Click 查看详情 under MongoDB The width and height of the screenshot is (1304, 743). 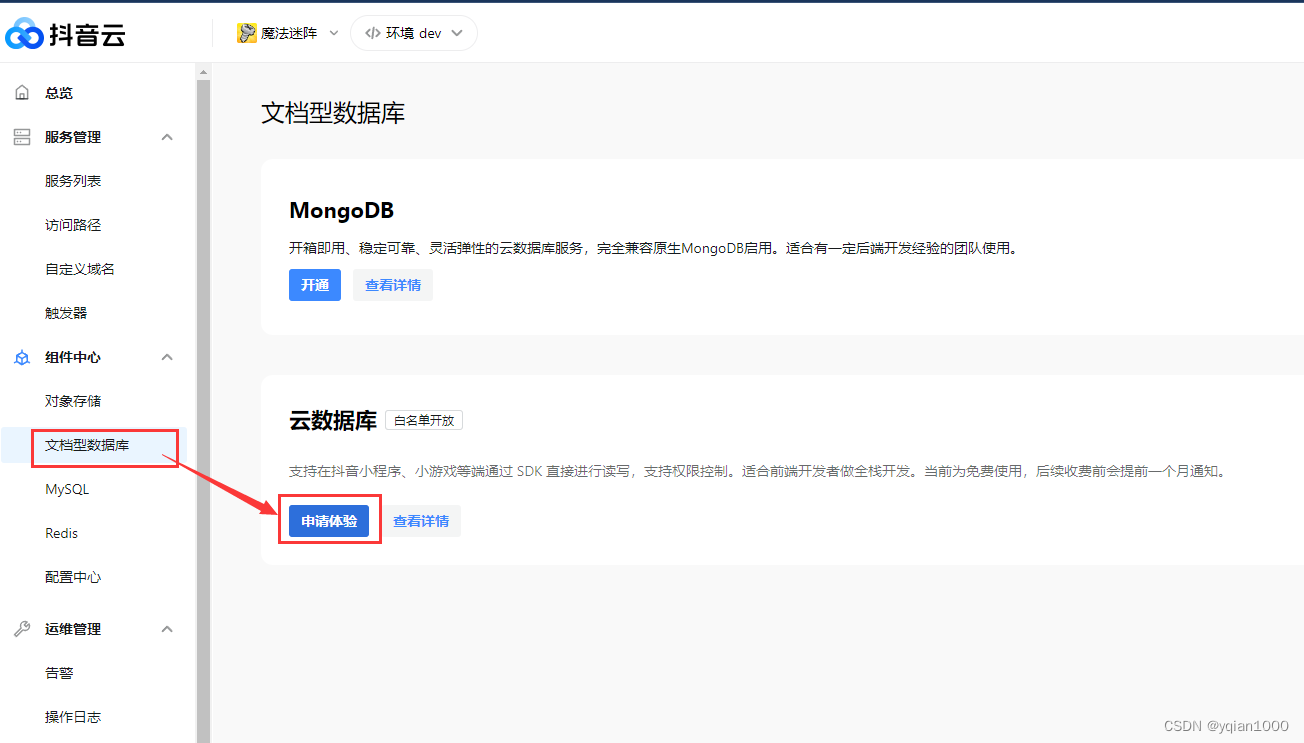[393, 285]
